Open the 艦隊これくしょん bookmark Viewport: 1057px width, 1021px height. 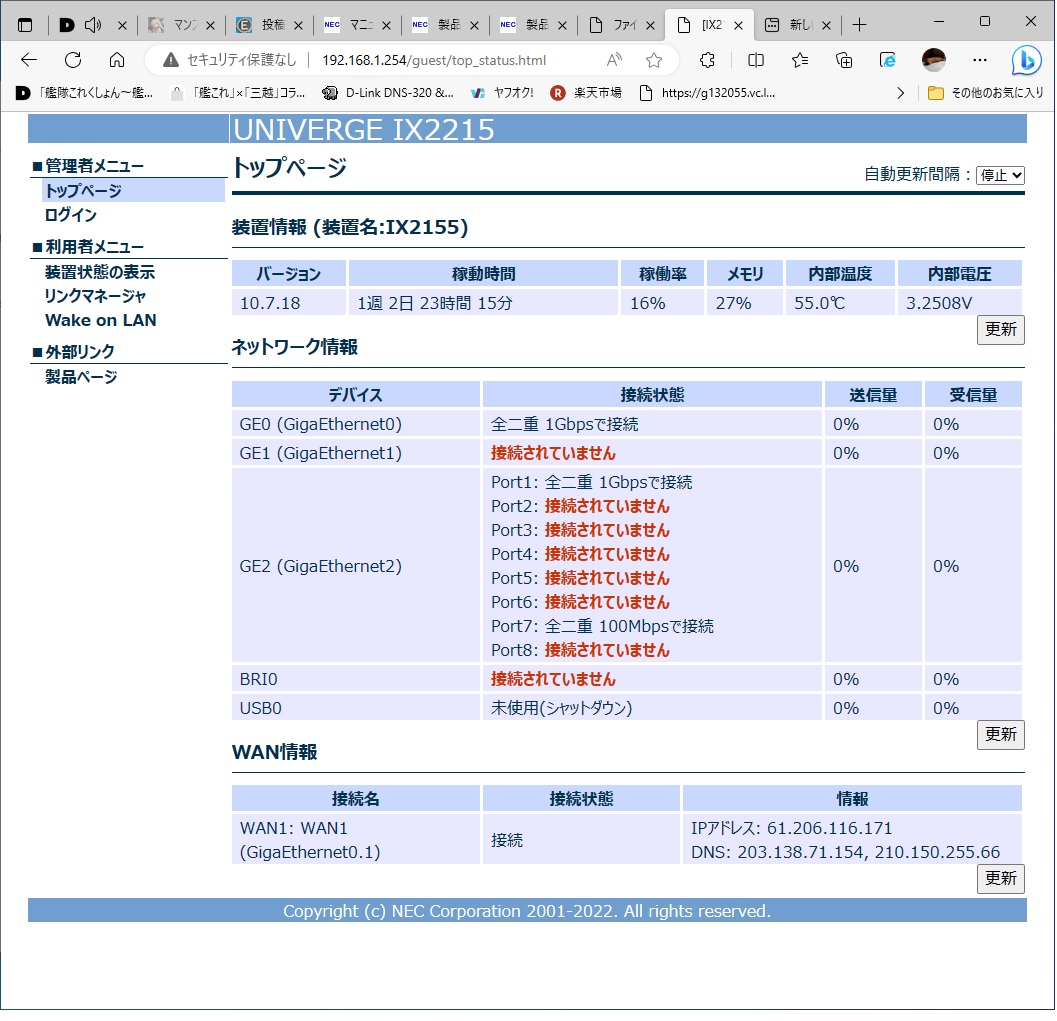click(86, 93)
